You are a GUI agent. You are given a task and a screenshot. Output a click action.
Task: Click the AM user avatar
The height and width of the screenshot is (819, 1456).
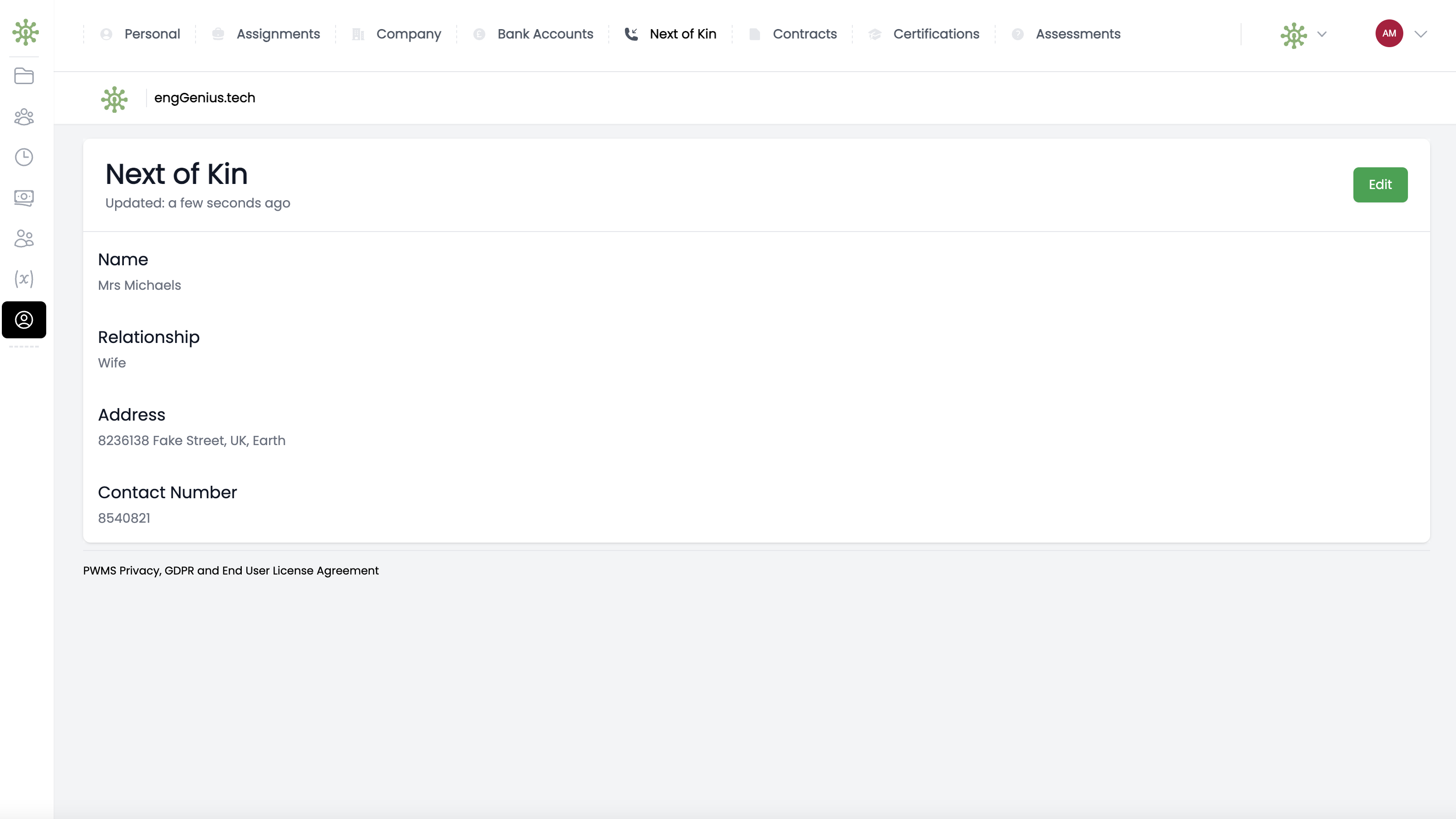pyautogui.click(x=1389, y=33)
